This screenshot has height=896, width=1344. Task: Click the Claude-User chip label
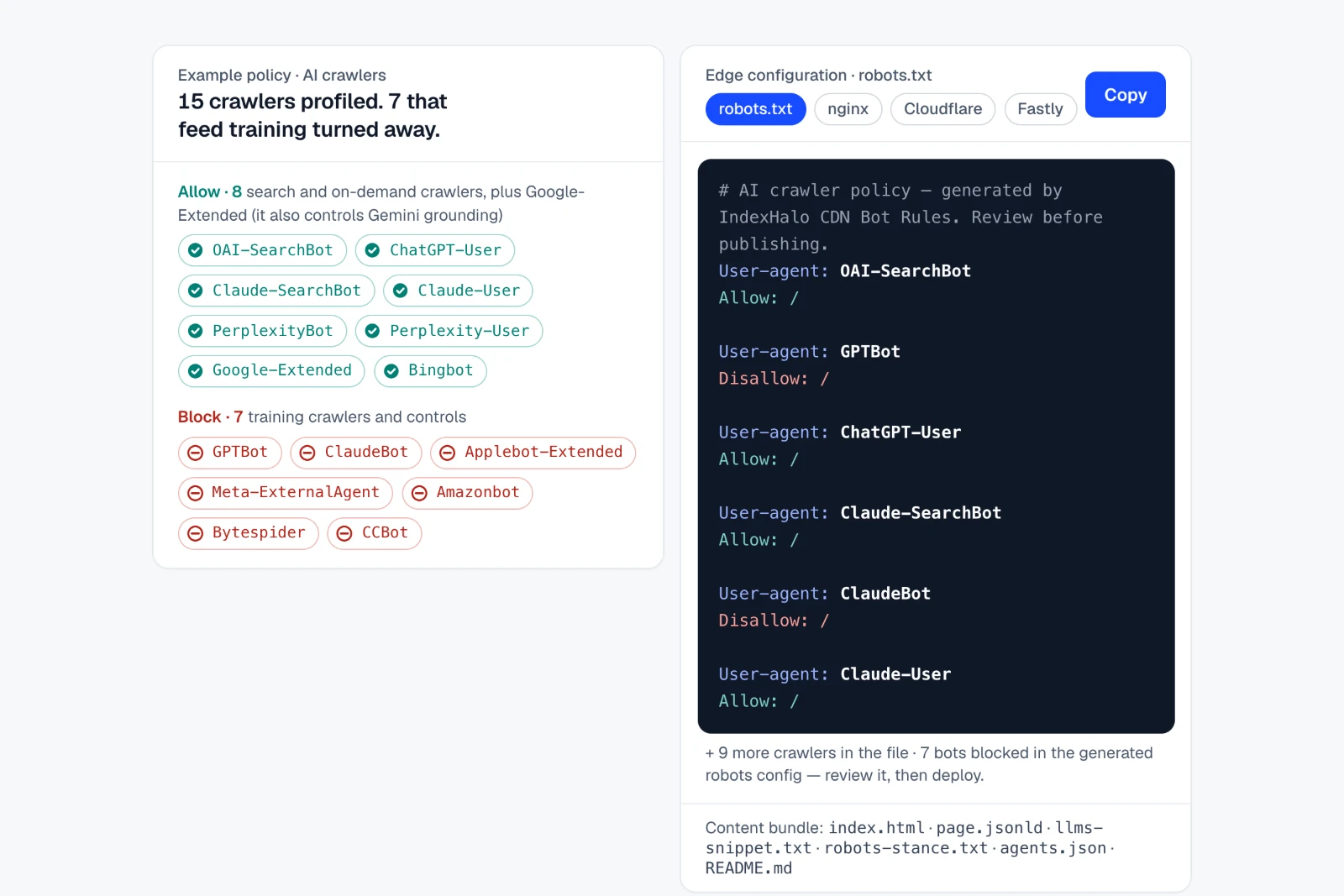tap(469, 291)
